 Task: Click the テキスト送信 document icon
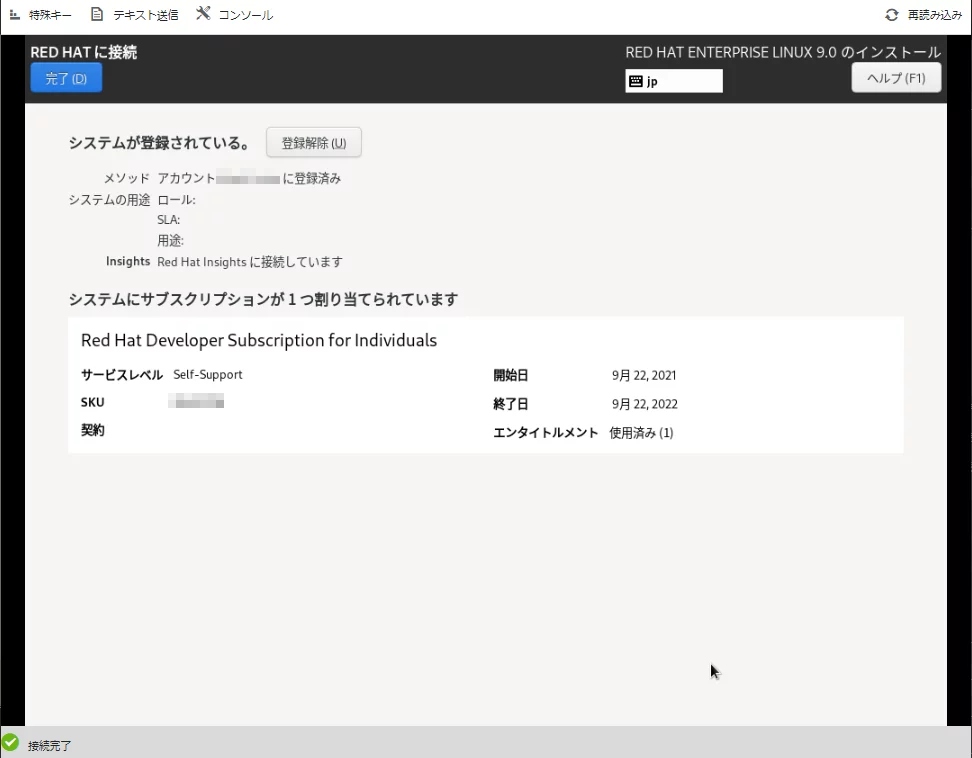(x=97, y=15)
